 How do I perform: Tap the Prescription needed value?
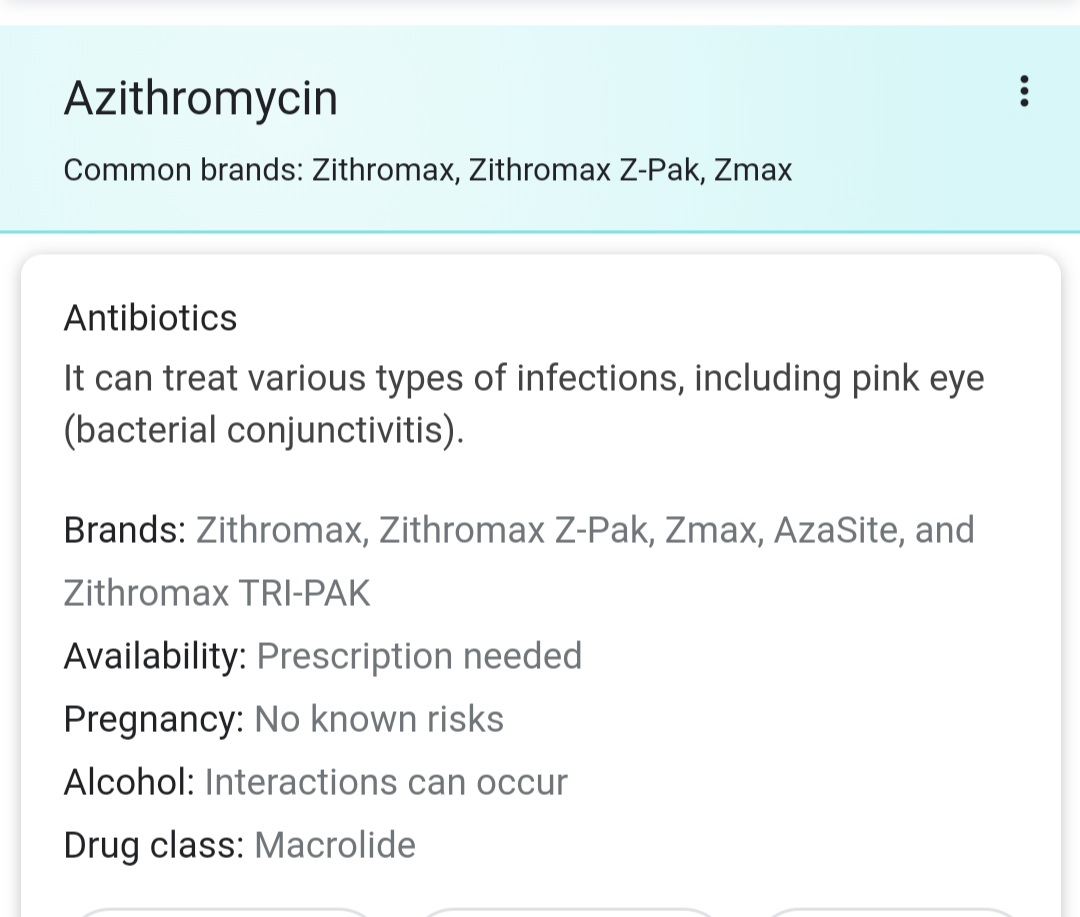pyautogui.click(x=419, y=656)
